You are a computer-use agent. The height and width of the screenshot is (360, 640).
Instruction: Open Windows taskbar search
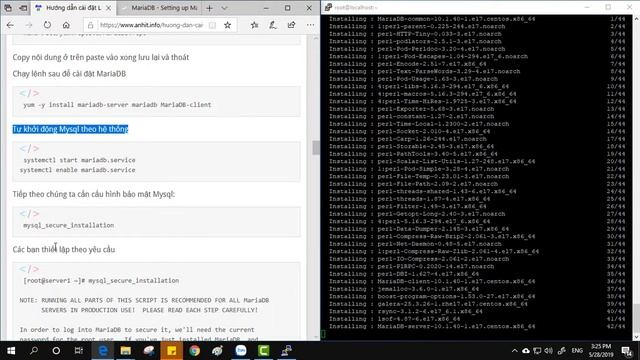tap(34, 351)
